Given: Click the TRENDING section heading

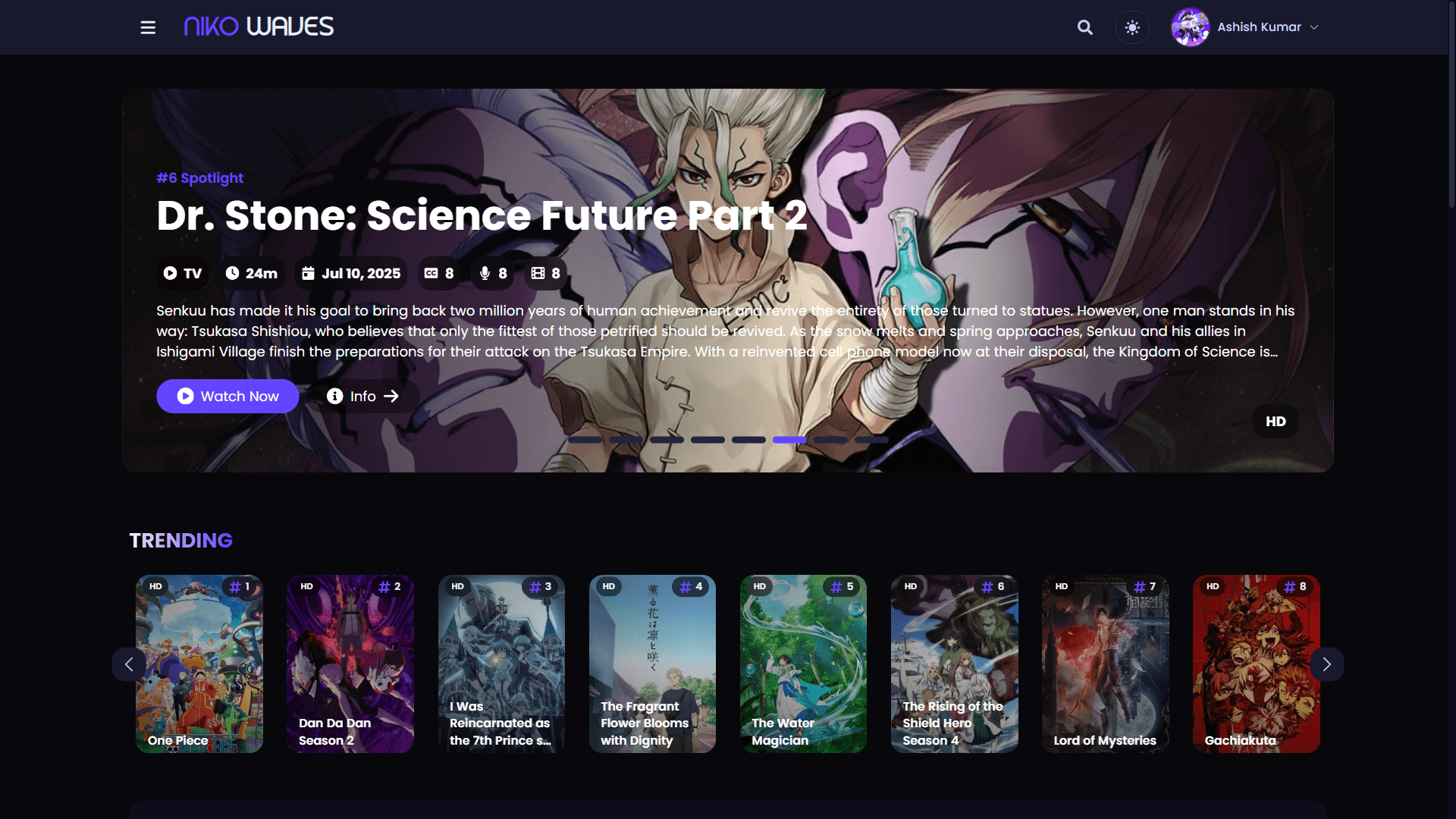Looking at the screenshot, I should click(x=180, y=540).
